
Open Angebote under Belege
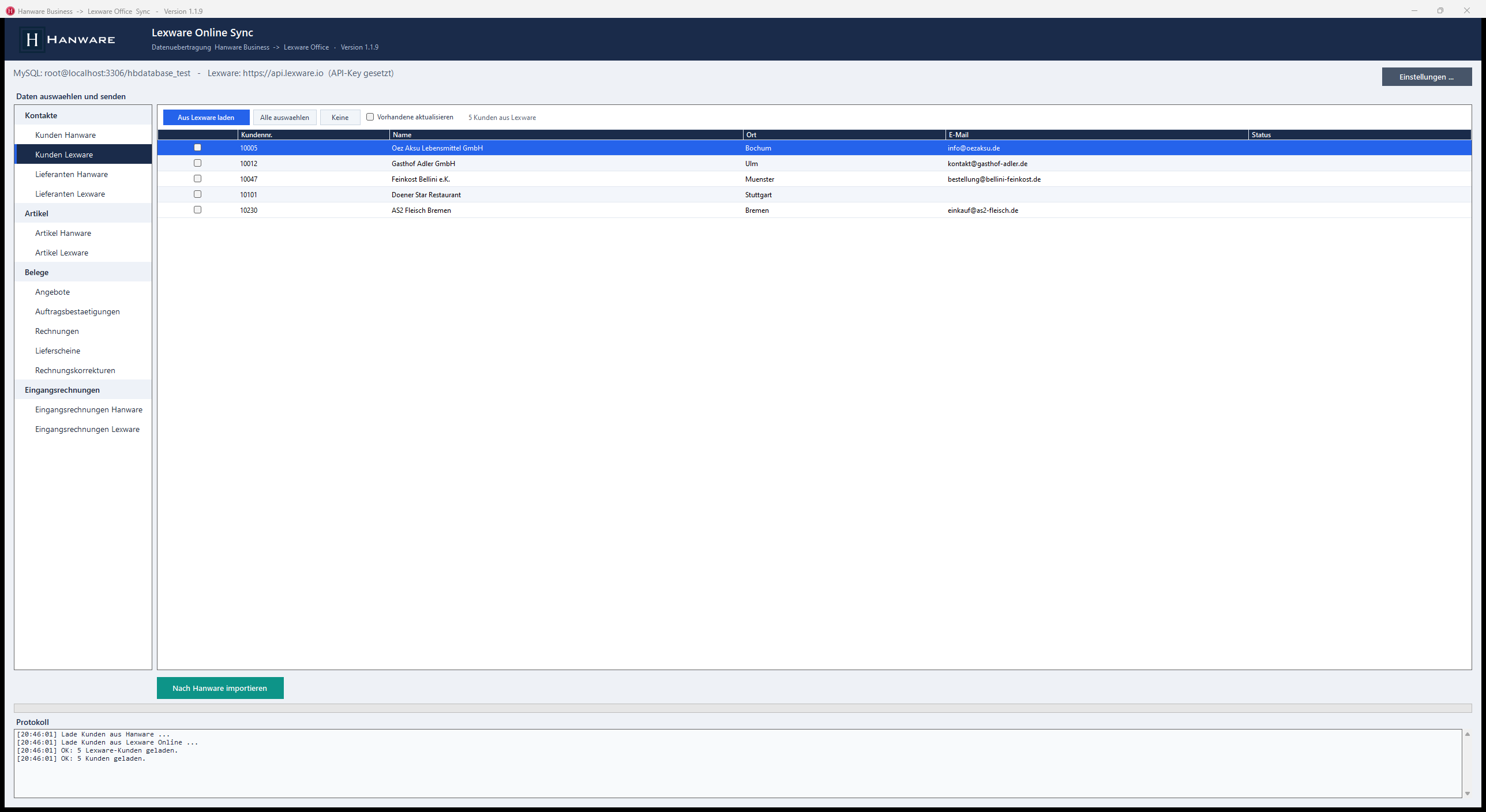click(83, 292)
